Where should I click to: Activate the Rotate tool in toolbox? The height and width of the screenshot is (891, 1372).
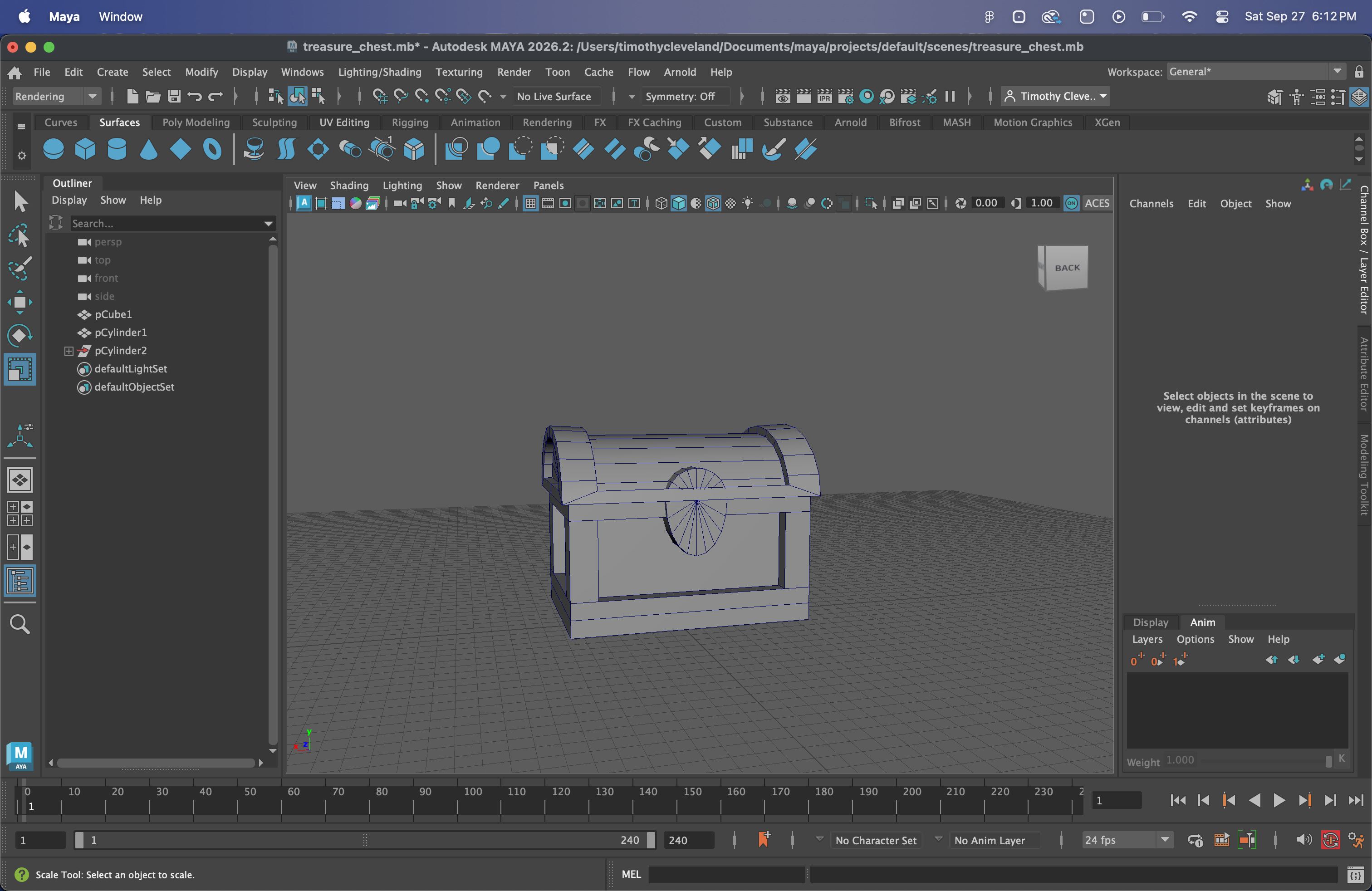[20, 335]
